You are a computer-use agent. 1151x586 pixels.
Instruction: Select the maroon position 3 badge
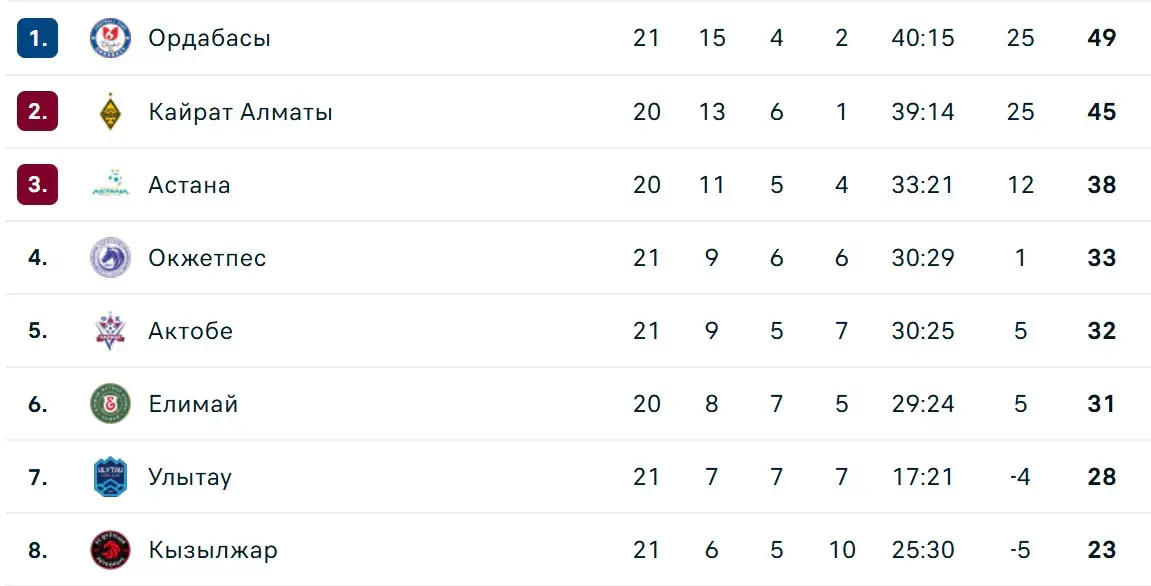37,184
